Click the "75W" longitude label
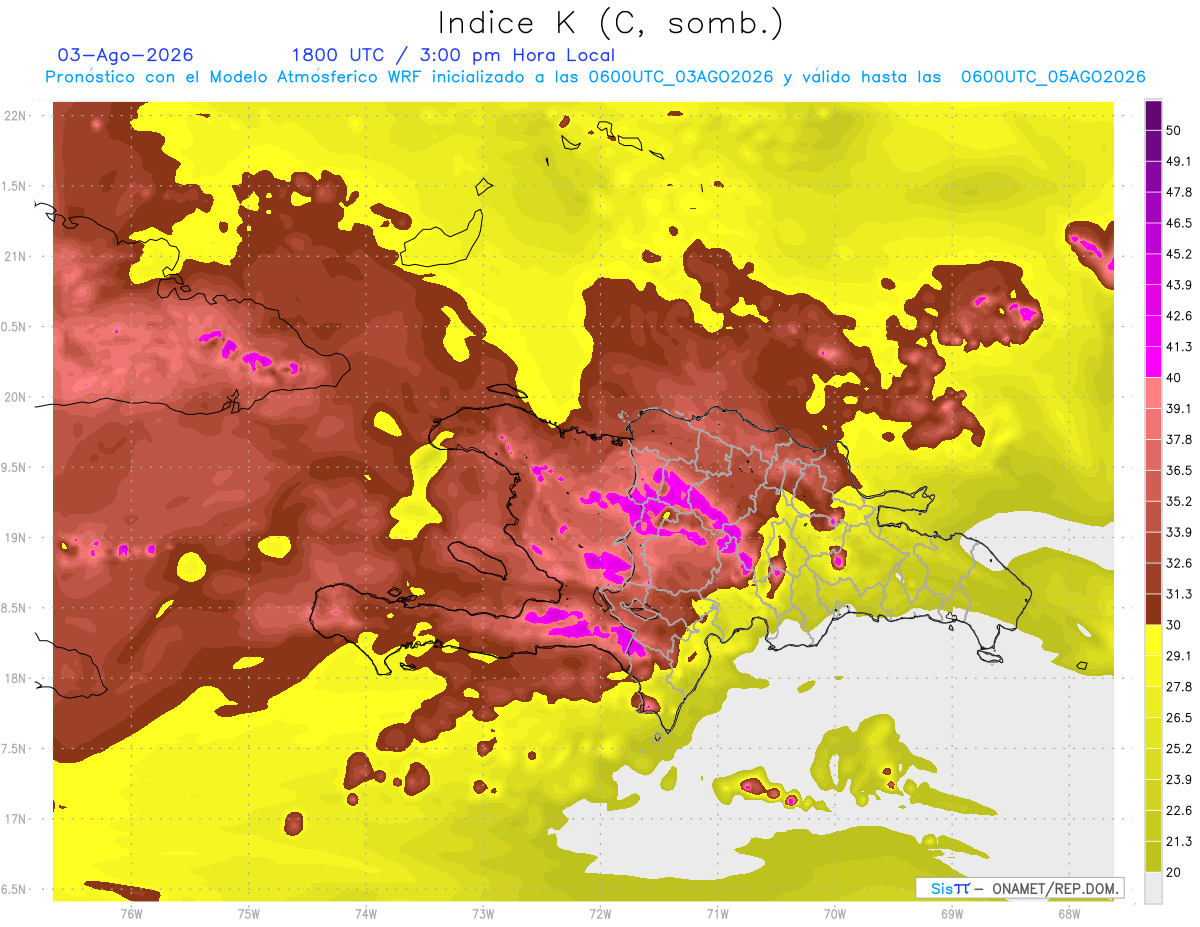The image size is (1200, 927). (248, 914)
